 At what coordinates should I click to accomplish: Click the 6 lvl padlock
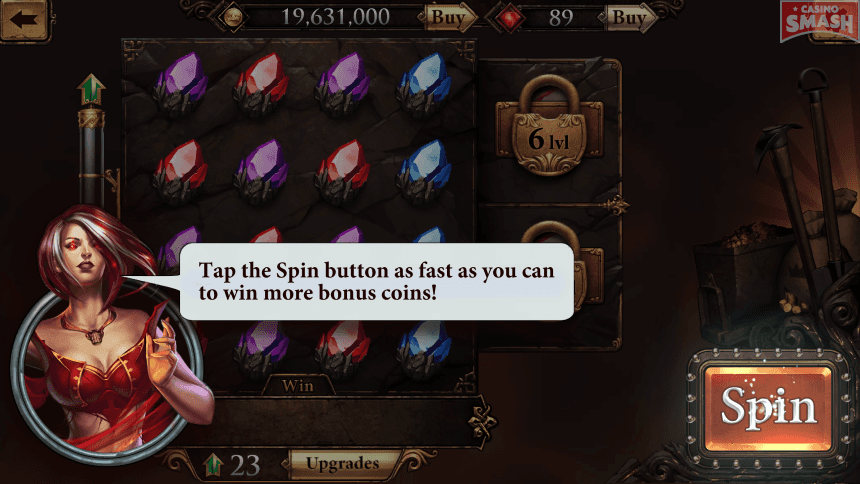[x=548, y=126]
